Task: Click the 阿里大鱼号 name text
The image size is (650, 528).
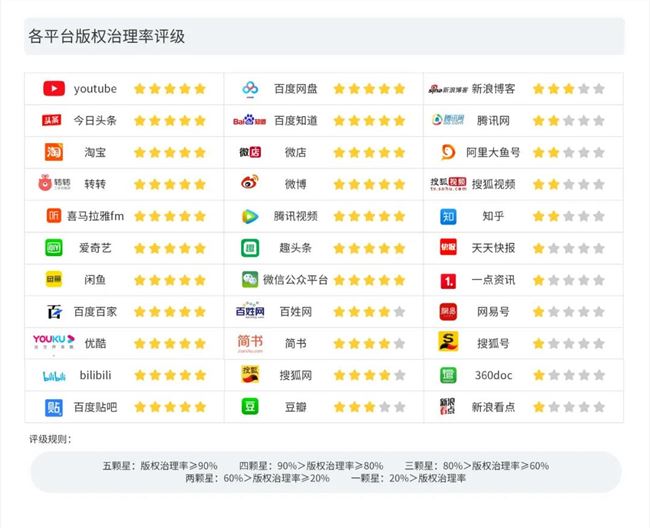Action: click(493, 153)
